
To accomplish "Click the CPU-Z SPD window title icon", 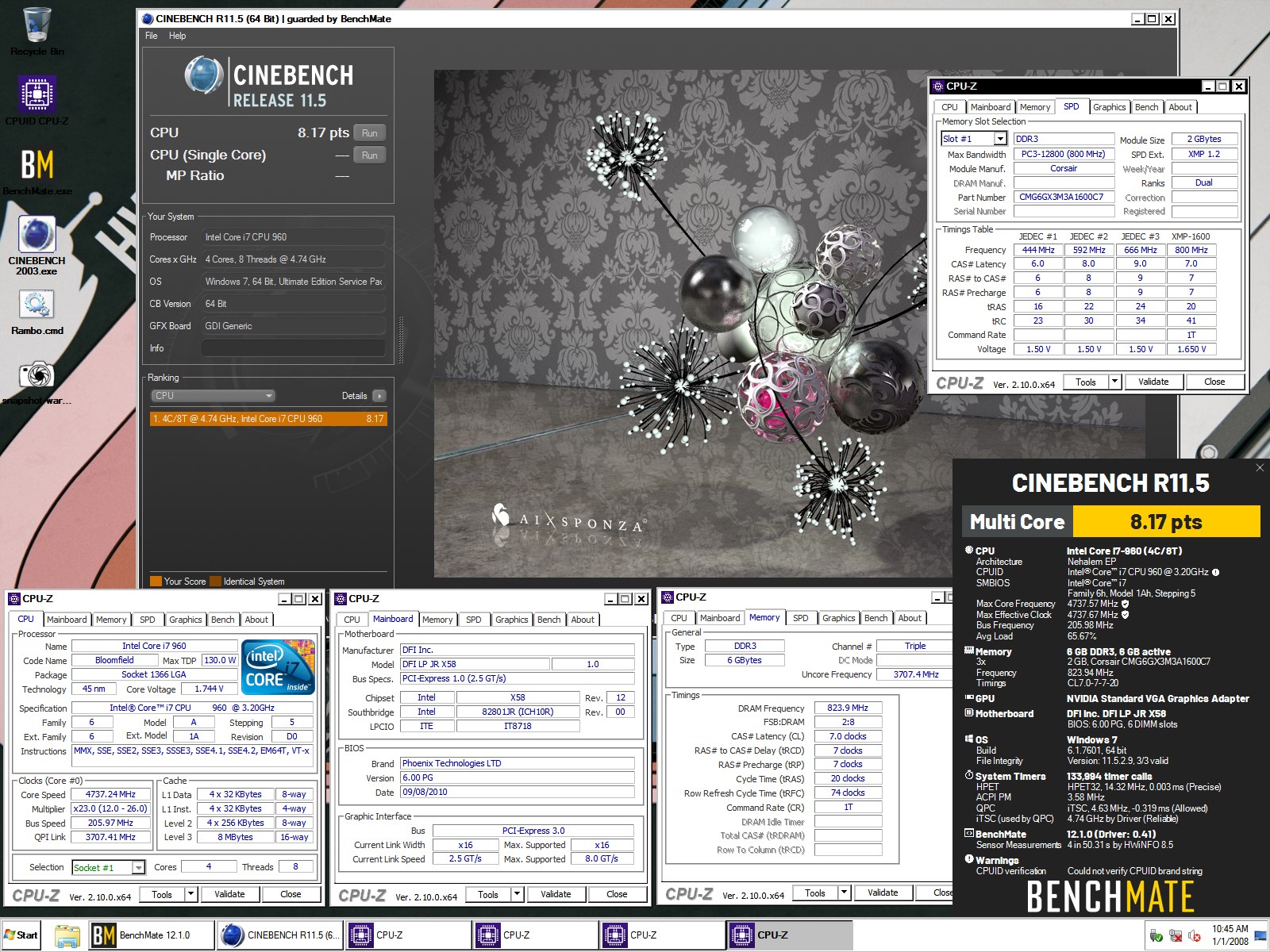I will pyautogui.click(x=938, y=86).
